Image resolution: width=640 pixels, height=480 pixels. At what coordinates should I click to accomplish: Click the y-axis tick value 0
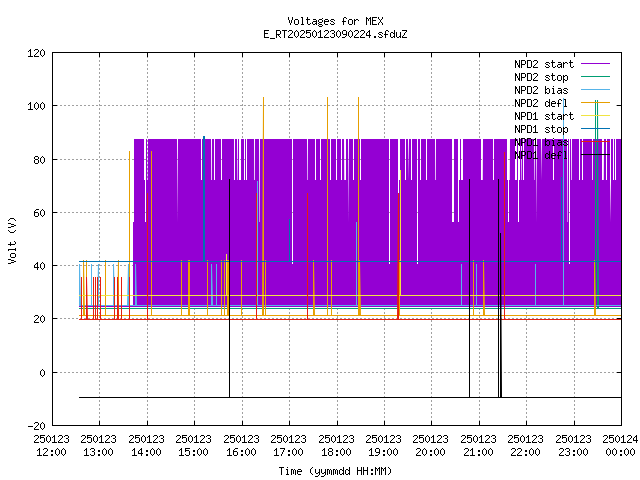[x=43, y=373]
